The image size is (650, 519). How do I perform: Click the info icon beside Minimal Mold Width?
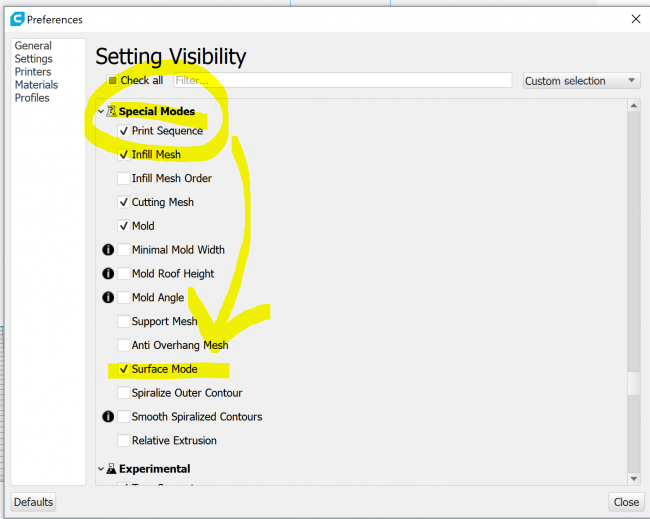point(107,250)
